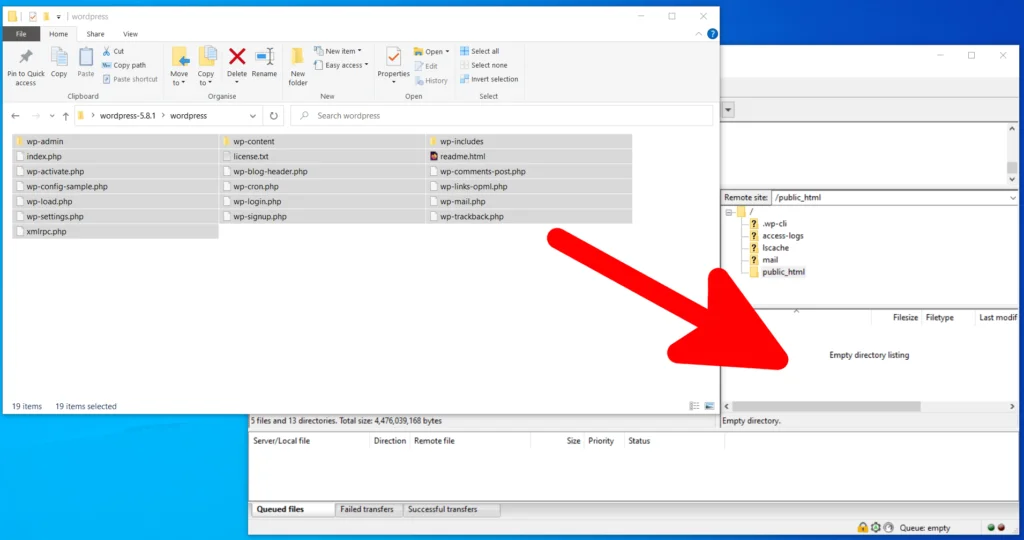
Task: Select lscache folder in remote tree
Action: (x=775, y=248)
